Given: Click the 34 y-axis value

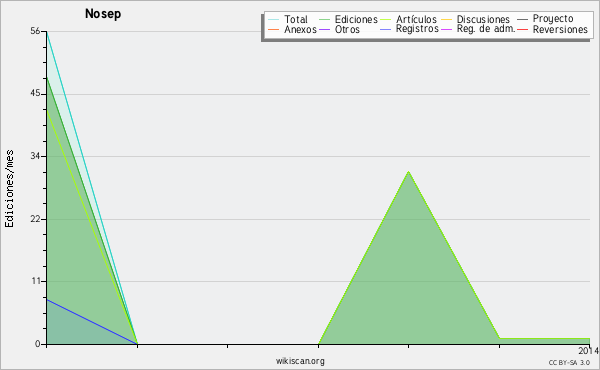Looking at the screenshot, I should tap(35, 156).
